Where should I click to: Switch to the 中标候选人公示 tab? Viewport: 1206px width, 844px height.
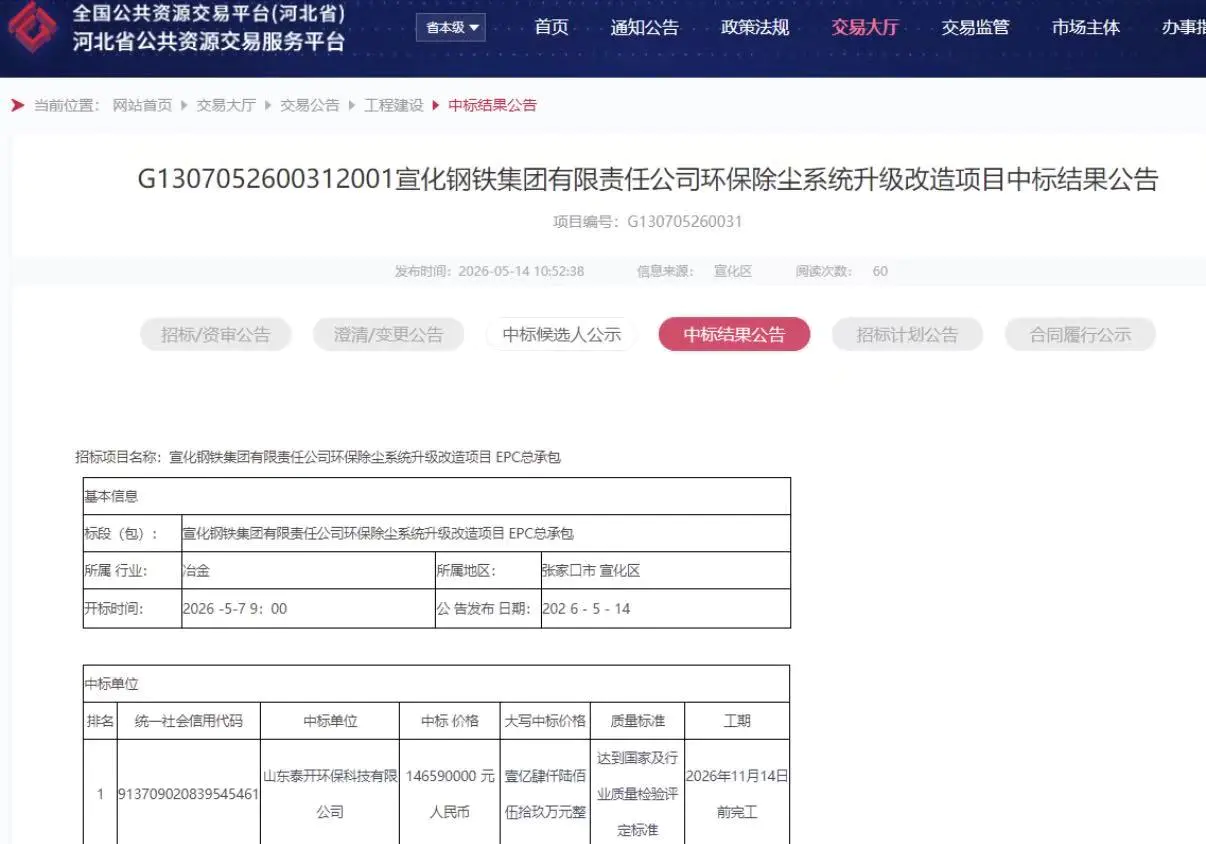coord(562,335)
